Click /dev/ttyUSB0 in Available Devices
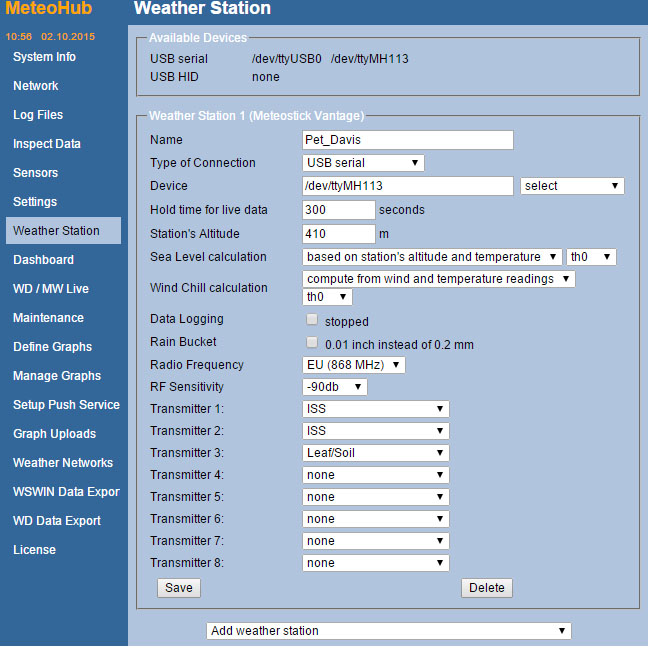The image size is (648, 648). (x=287, y=59)
